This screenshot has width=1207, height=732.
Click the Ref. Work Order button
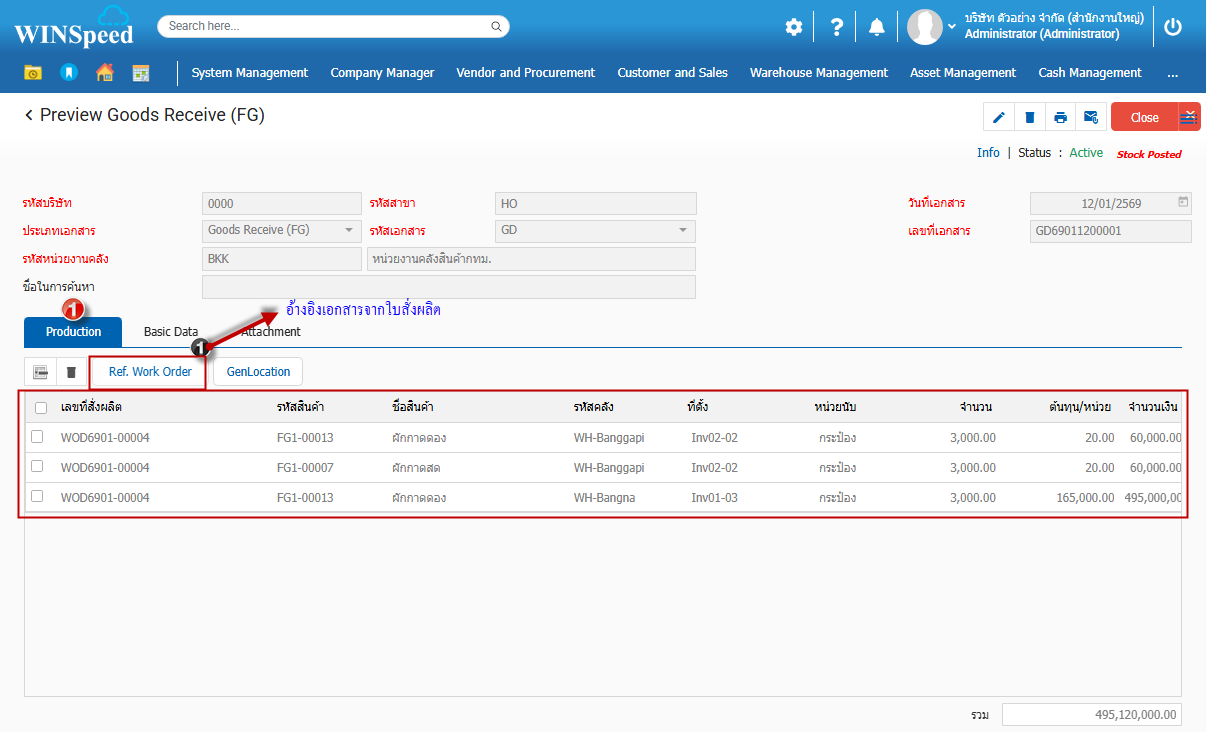pos(149,372)
